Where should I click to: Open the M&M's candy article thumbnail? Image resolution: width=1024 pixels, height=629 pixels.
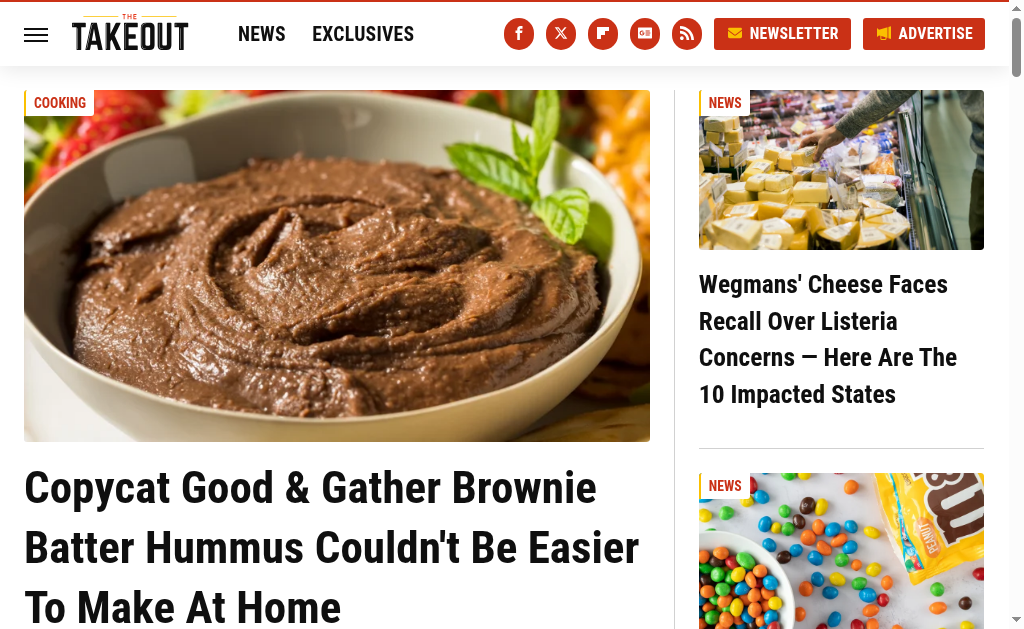tap(841, 551)
